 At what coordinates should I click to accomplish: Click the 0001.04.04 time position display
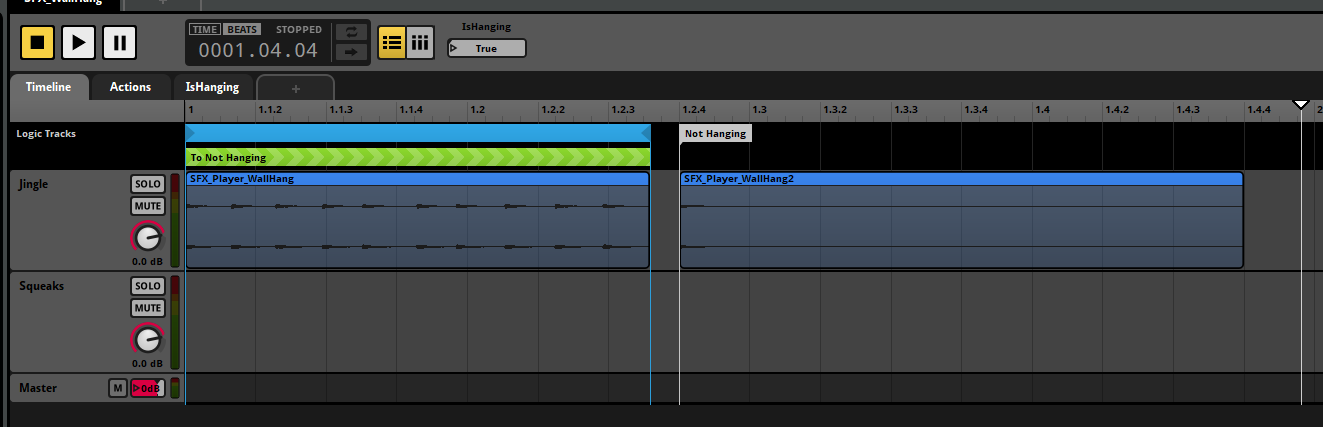pyautogui.click(x=257, y=50)
